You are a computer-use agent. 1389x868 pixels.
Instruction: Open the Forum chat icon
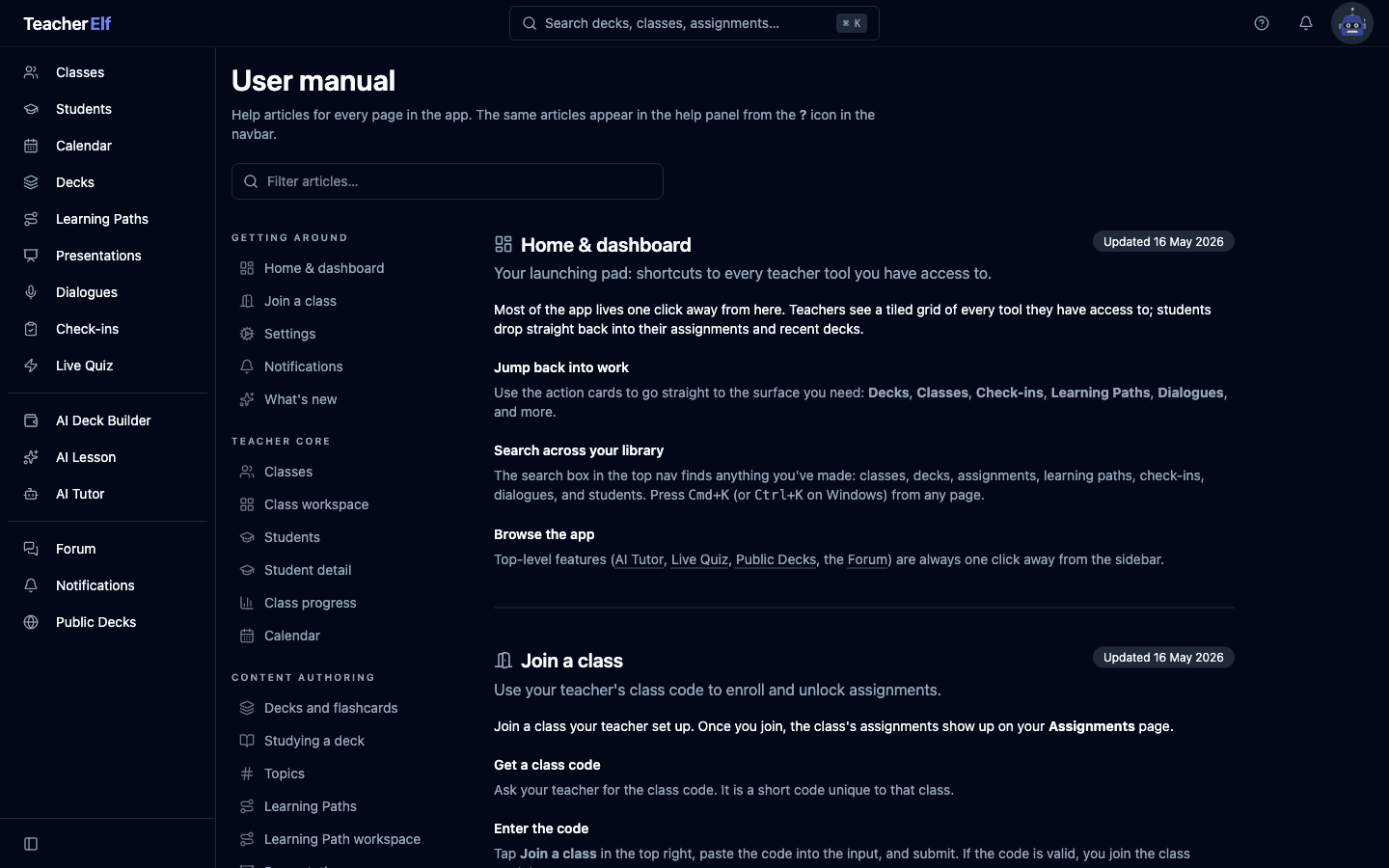coord(31,549)
